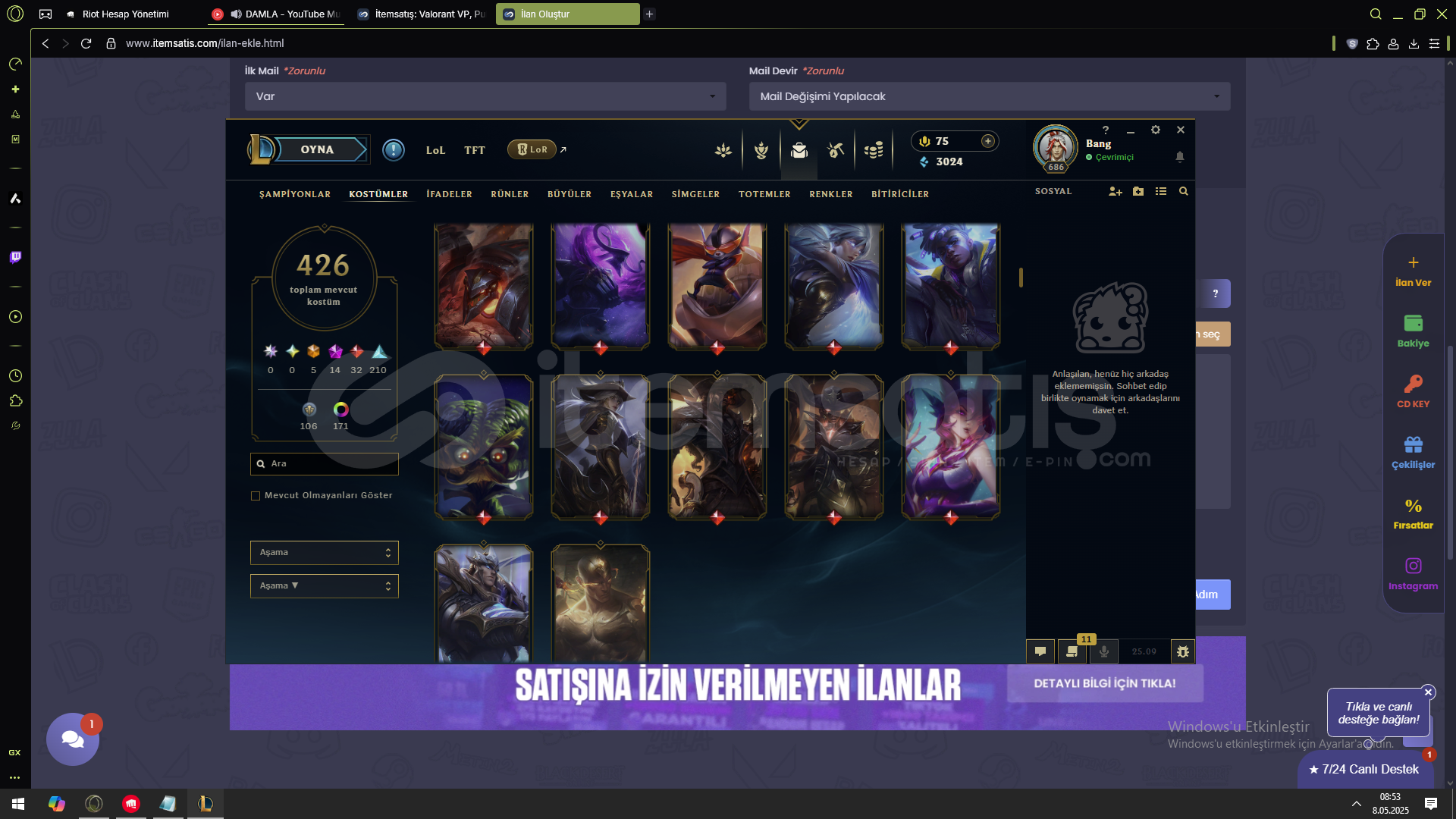Switch to the Şampiyonlar tab
1456x819 pixels.
pyautogui.click(x=295, y=194)
